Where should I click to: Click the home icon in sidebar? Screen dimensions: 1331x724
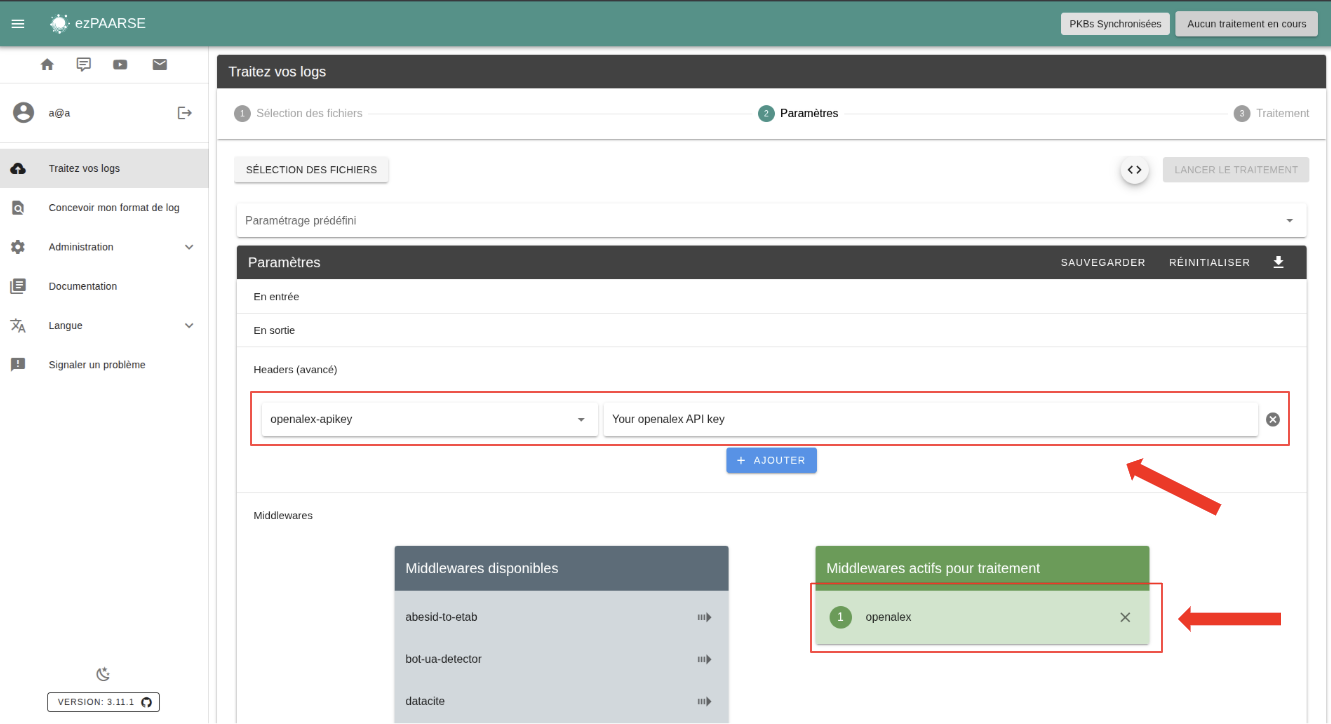(47, 65)
